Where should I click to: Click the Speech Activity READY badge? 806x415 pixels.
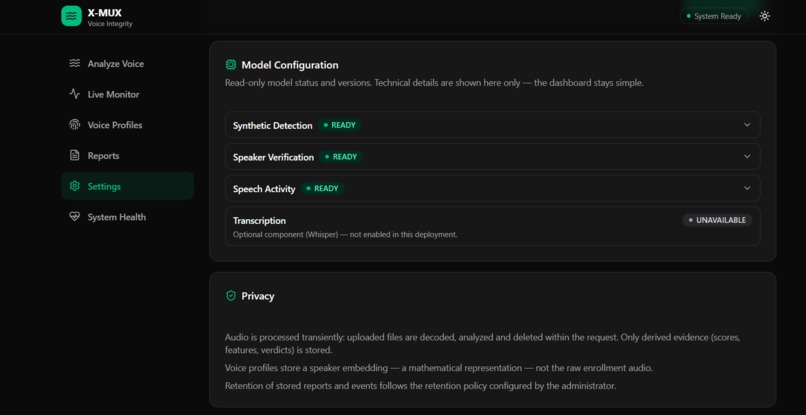[x=322, y=189]
